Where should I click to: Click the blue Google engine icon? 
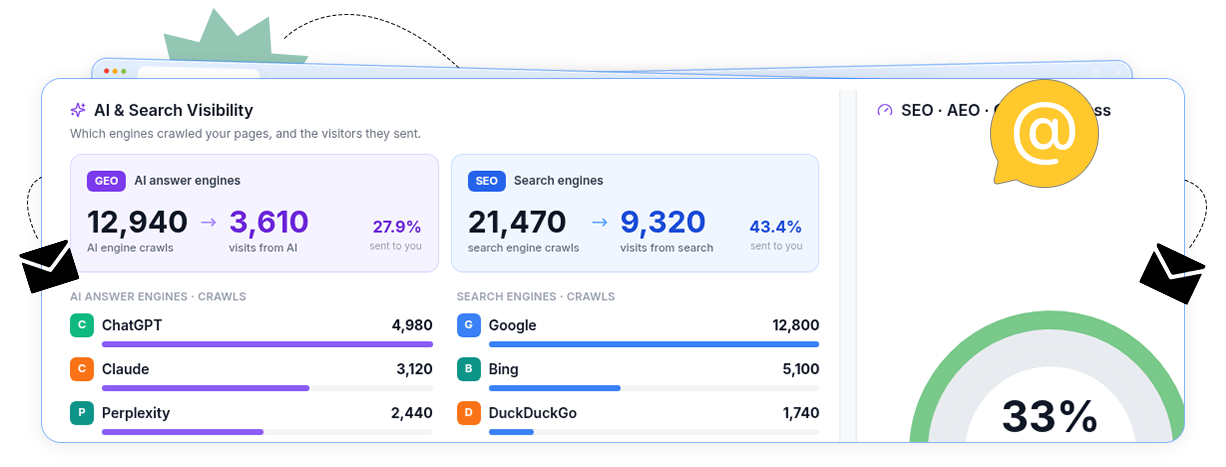coord(468,325)
